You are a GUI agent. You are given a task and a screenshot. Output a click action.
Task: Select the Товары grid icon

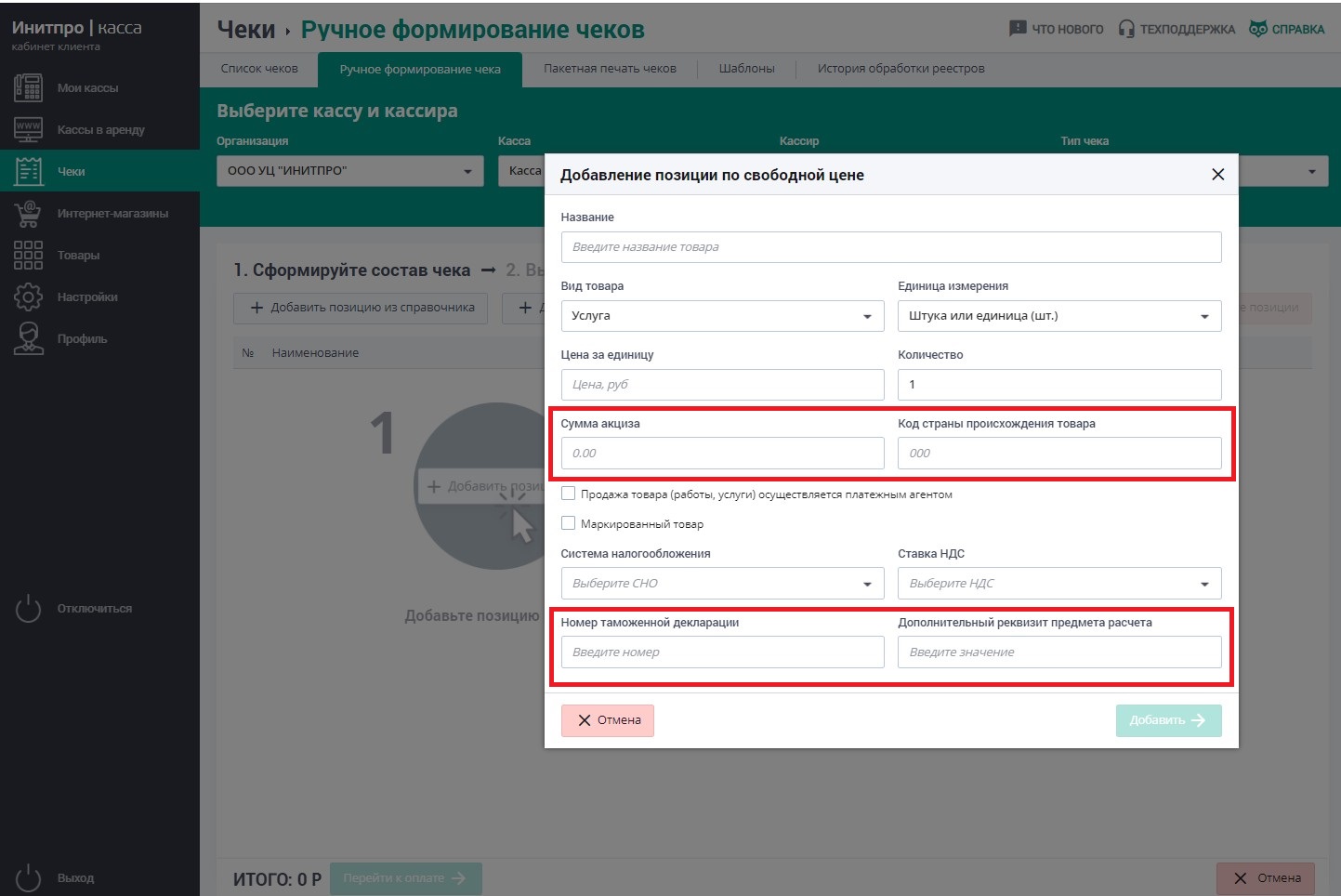[x=28, y=255]
